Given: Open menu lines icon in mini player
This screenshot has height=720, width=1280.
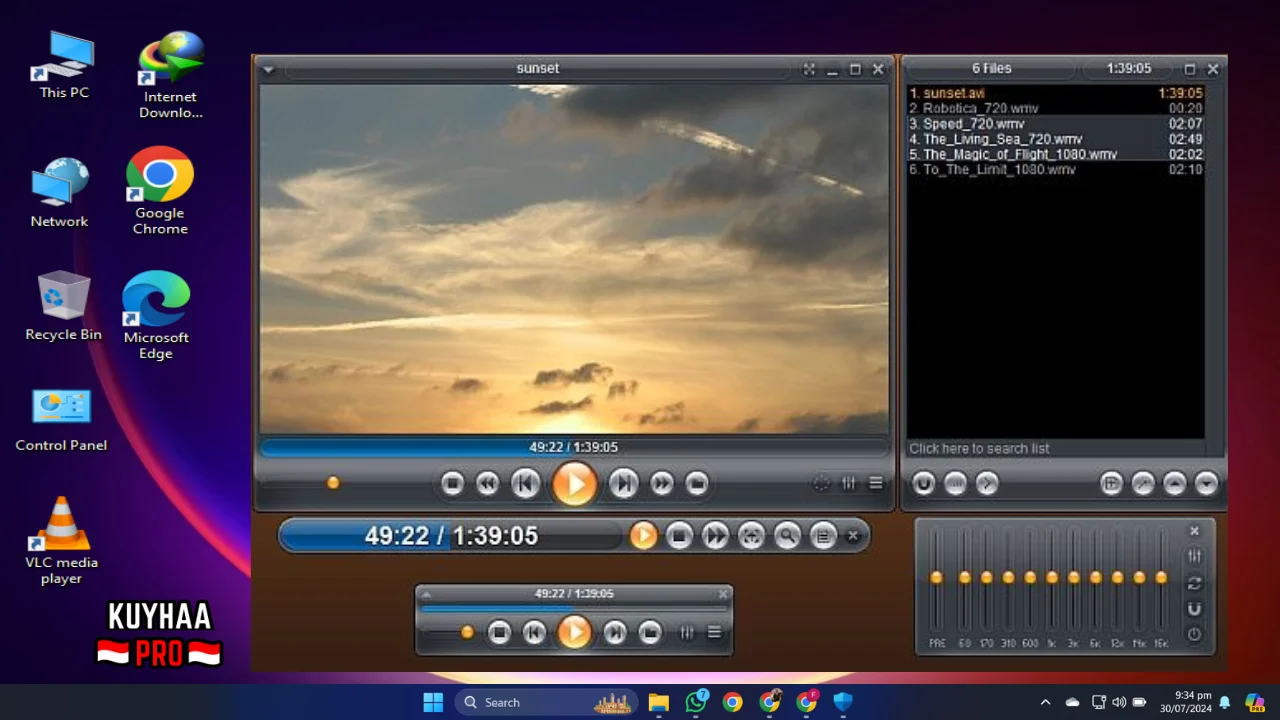Looking at the screenshot, I should pos(714,632).
